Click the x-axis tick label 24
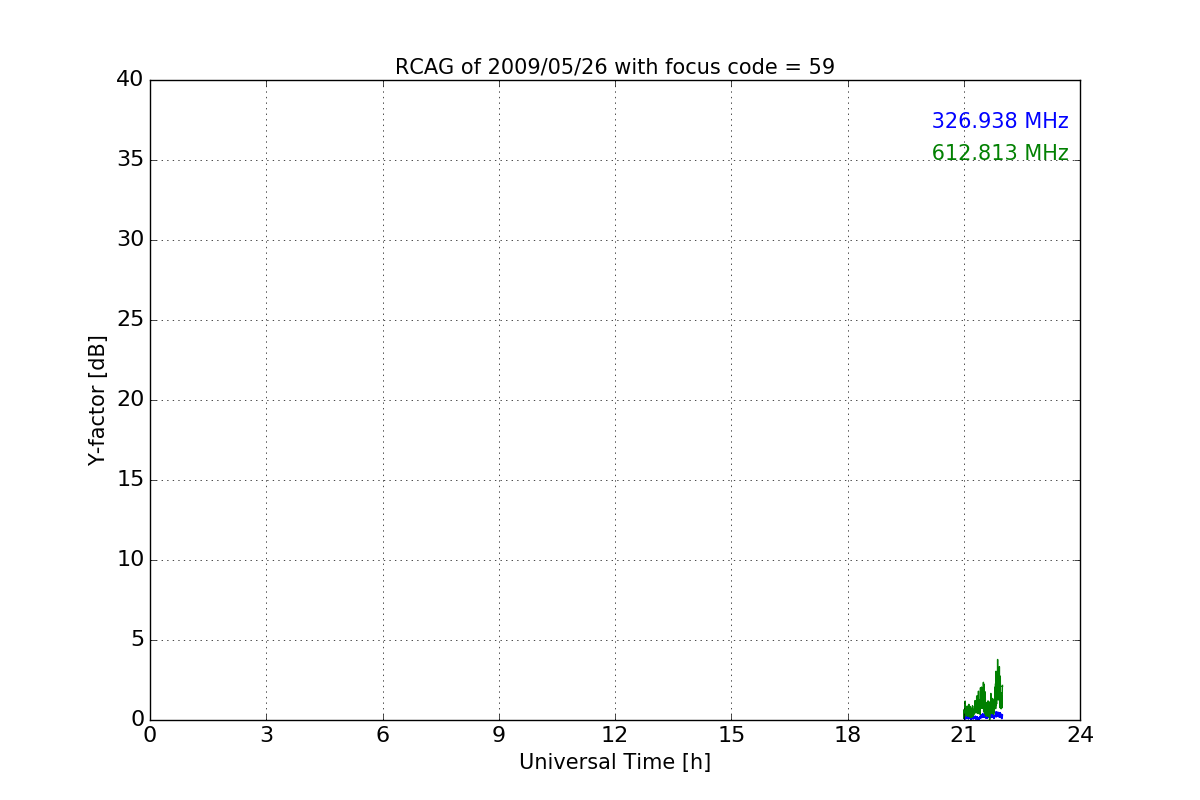Viewport: 1200px width, 800px height. [x=1080, y=734]
